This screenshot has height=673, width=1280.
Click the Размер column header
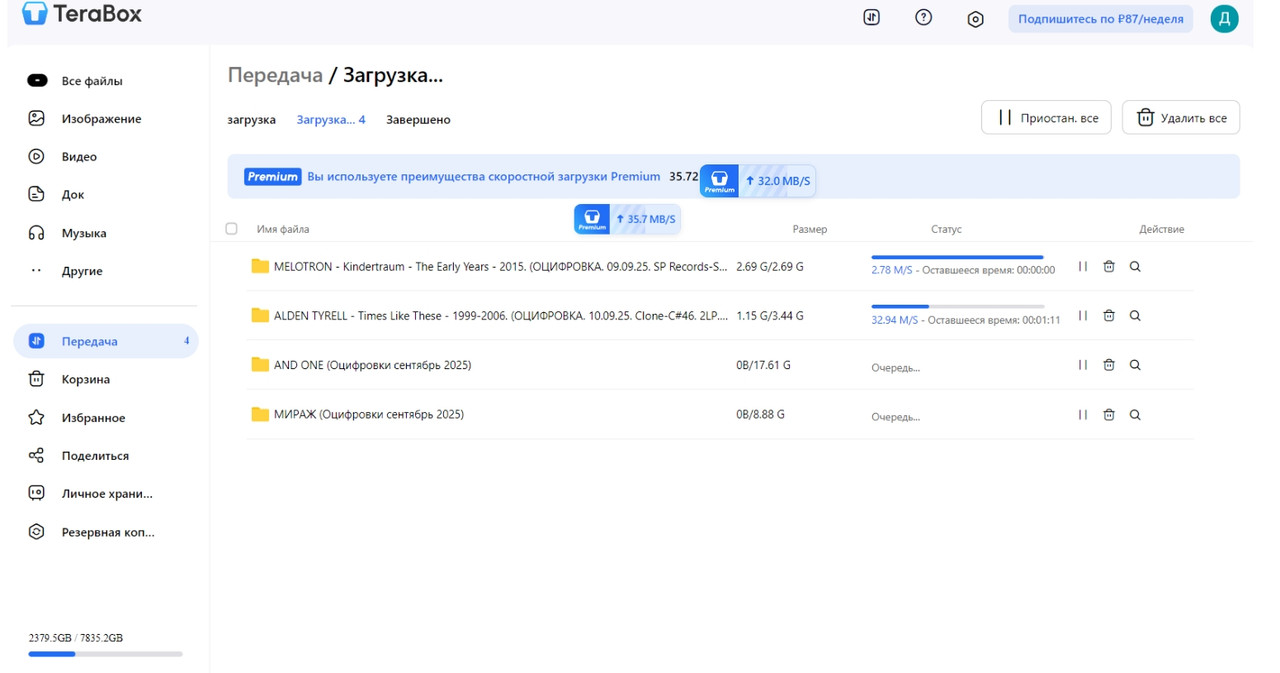point(810,229)
